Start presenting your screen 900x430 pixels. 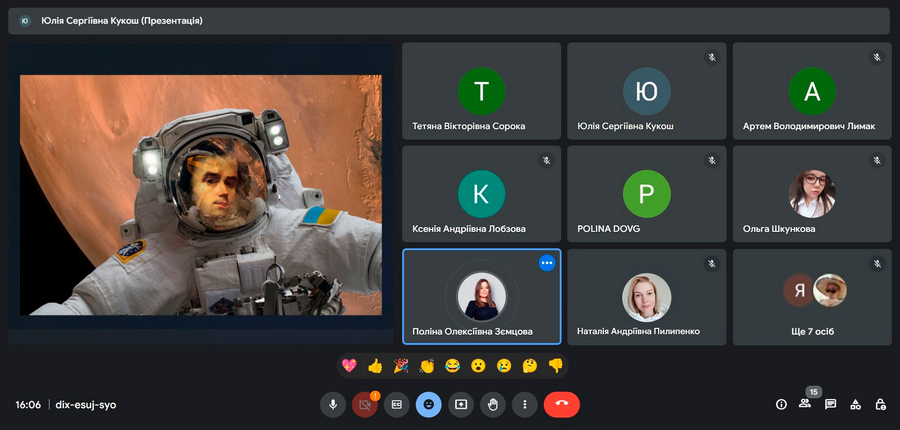coord(461,404)
